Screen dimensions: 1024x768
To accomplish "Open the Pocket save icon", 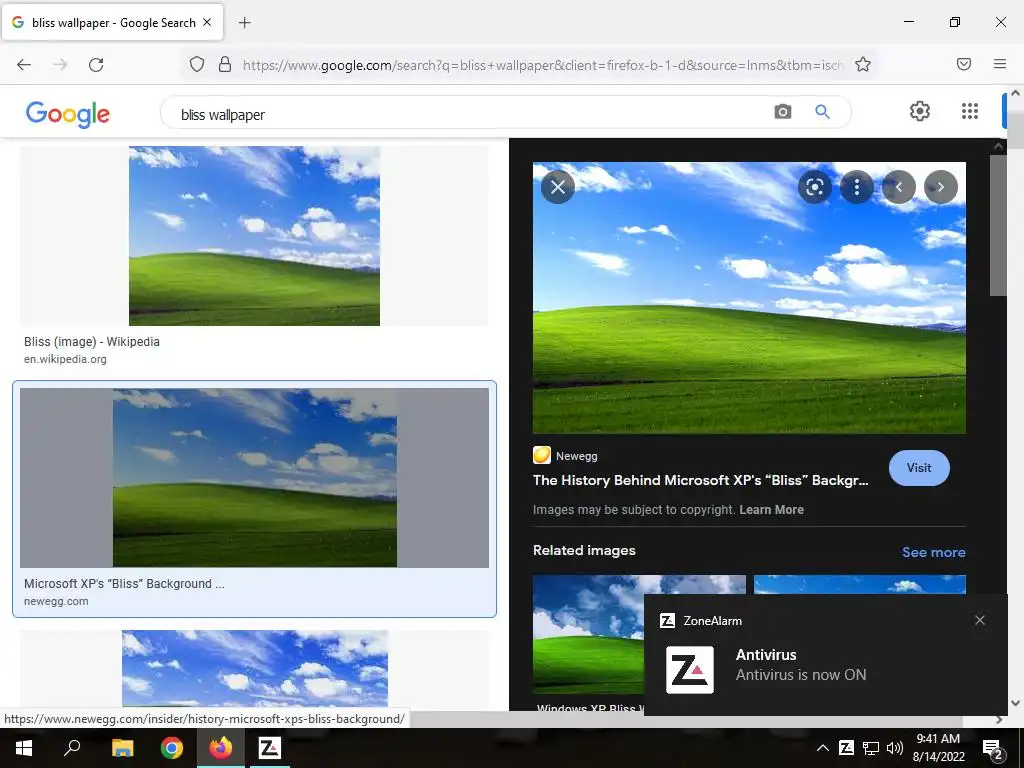I will (x=964, y=64).
